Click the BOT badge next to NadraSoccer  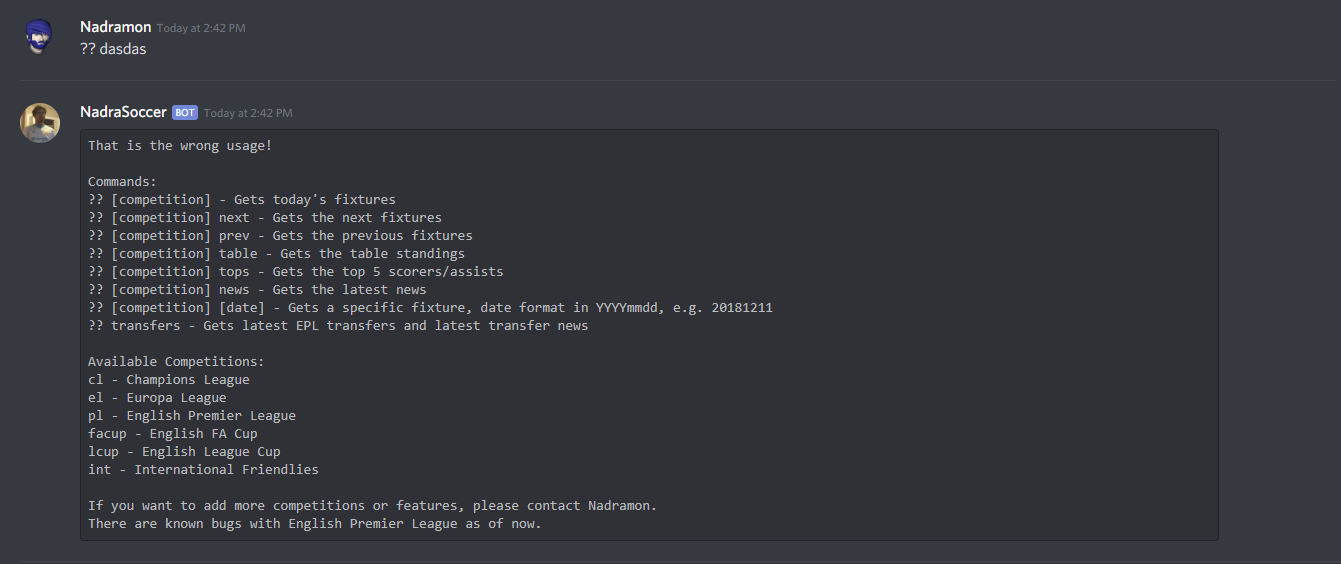(x=185, y=113)
